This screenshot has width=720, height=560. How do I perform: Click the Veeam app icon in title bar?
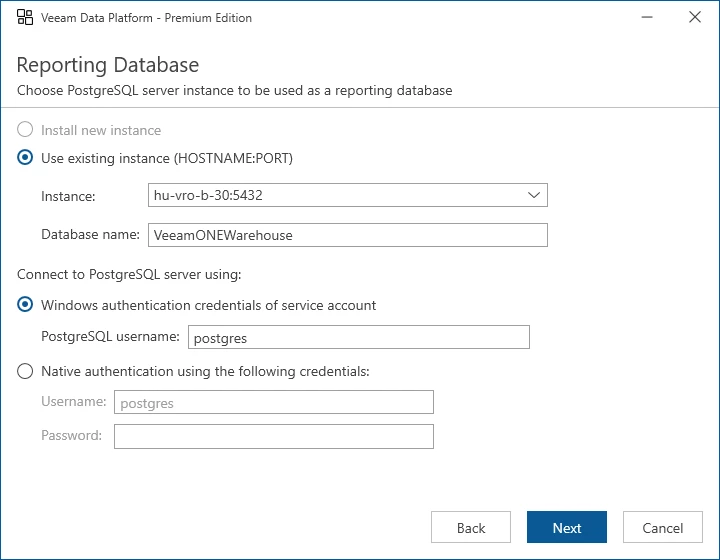[x=25, y=18]
